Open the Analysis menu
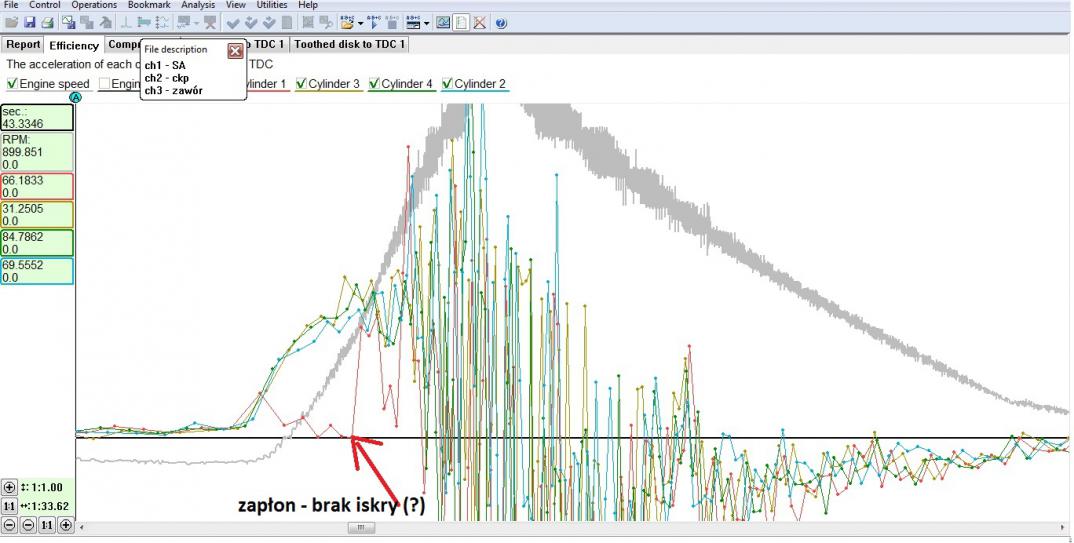Screen dimensions: 1074x543 coord(198,5)
